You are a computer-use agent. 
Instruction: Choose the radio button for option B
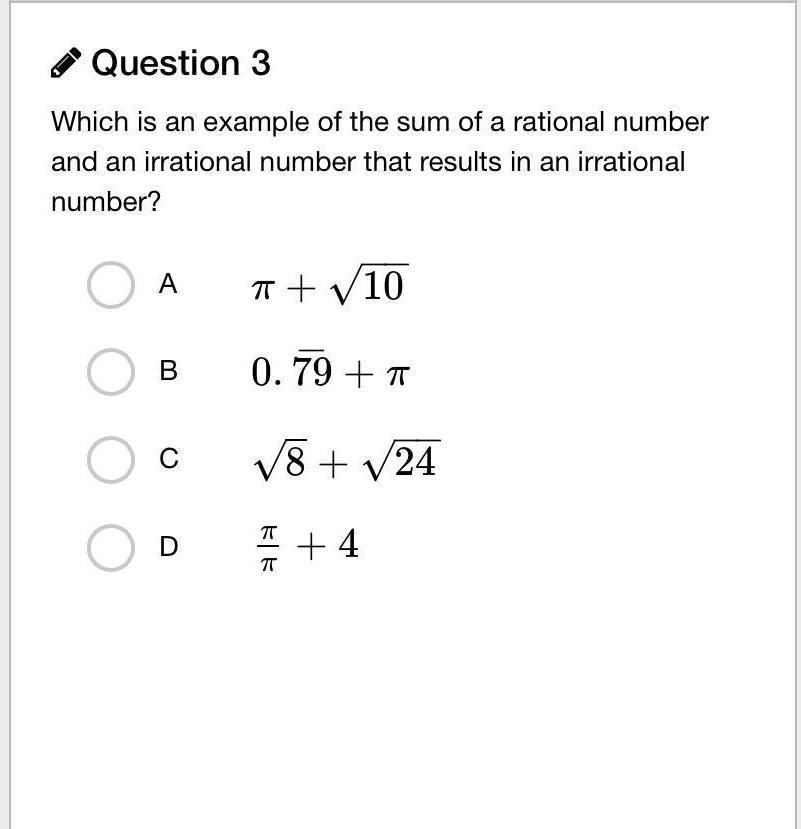(x=111, y=372)
